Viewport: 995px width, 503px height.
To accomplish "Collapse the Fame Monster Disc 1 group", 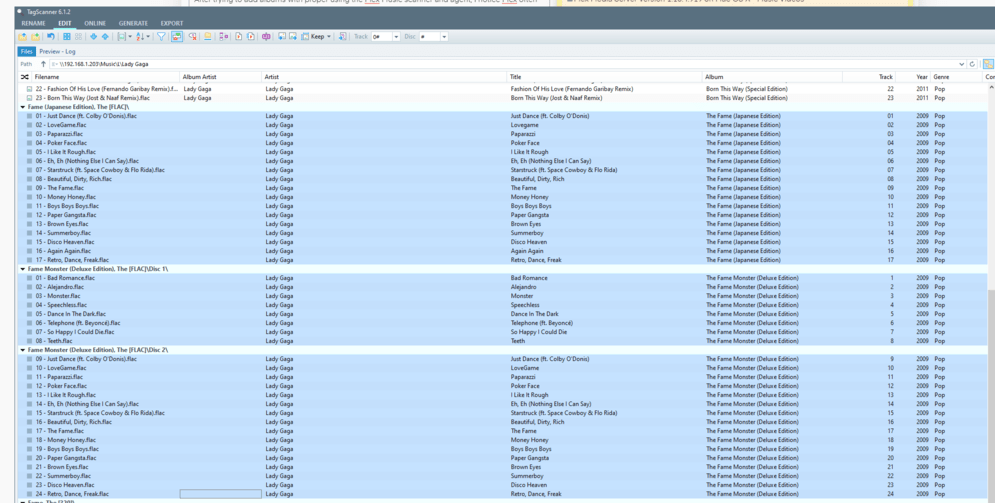I will pyautogui.click(x=23, y=269).
